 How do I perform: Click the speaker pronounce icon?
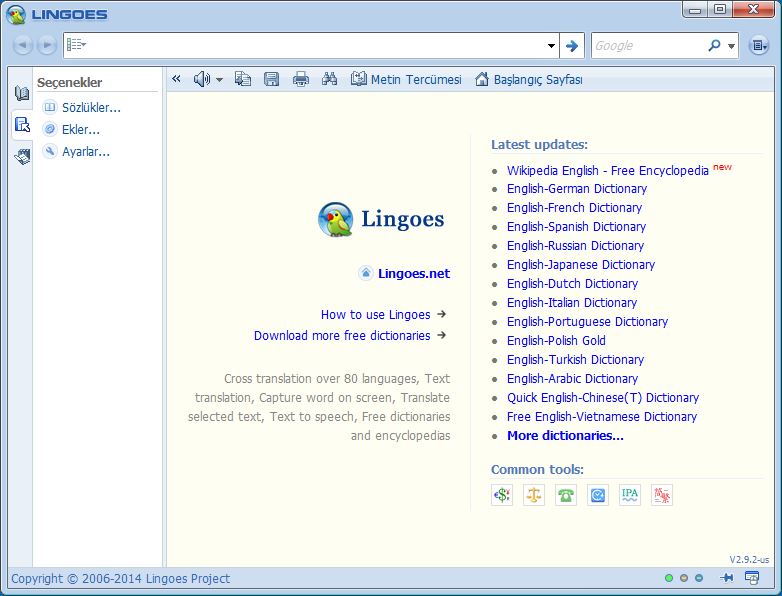coord(202,79)
